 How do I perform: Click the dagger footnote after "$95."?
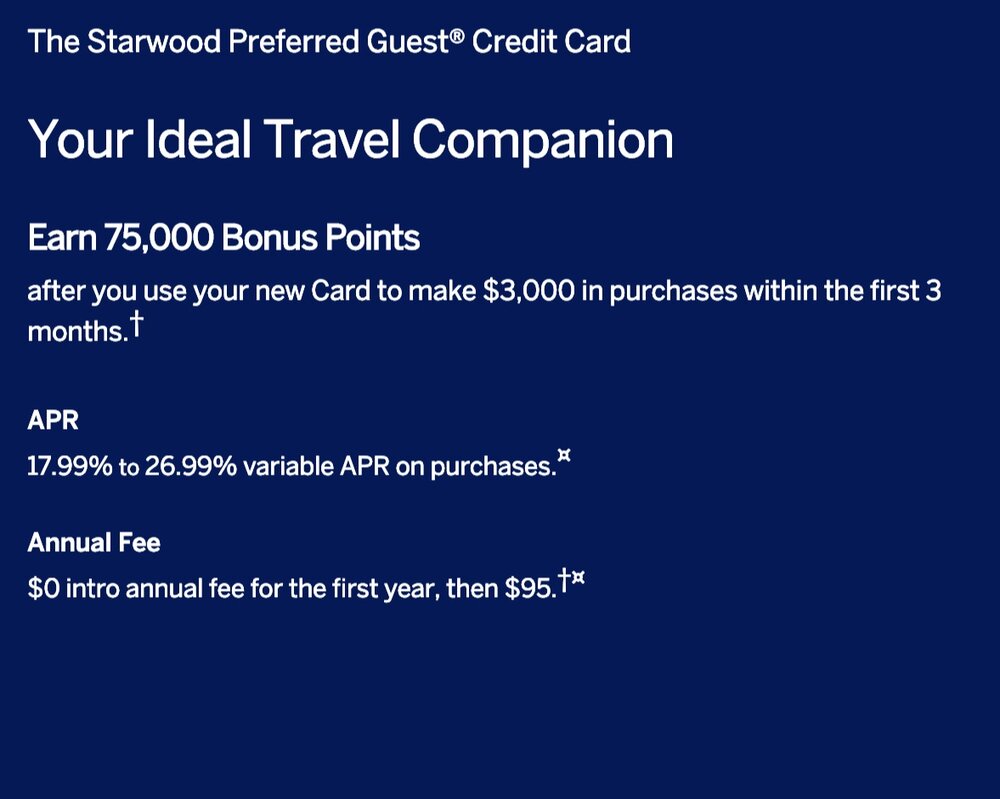pyautogui.click(x=564, y=580)
